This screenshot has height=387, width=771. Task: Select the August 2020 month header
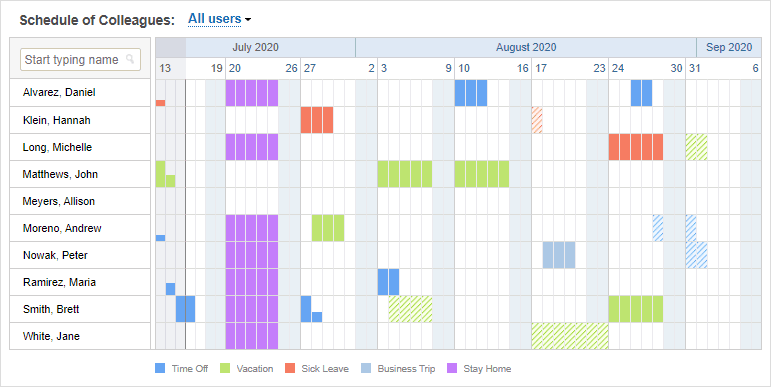pyautogui.click(x=526, y=47)
